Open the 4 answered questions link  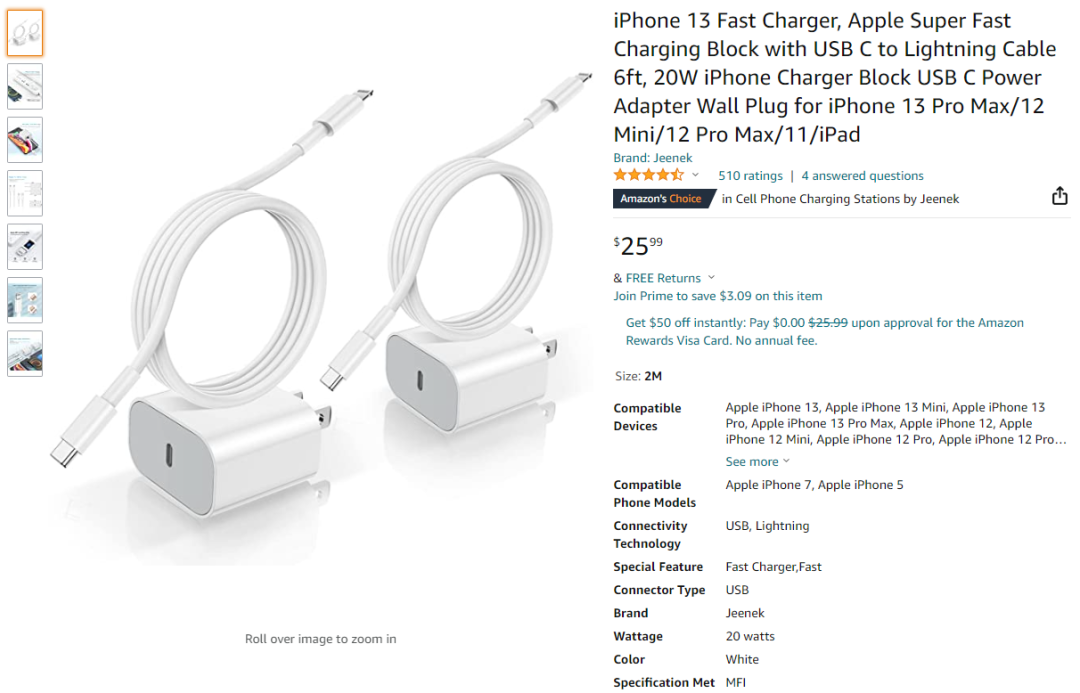(862, 176)
